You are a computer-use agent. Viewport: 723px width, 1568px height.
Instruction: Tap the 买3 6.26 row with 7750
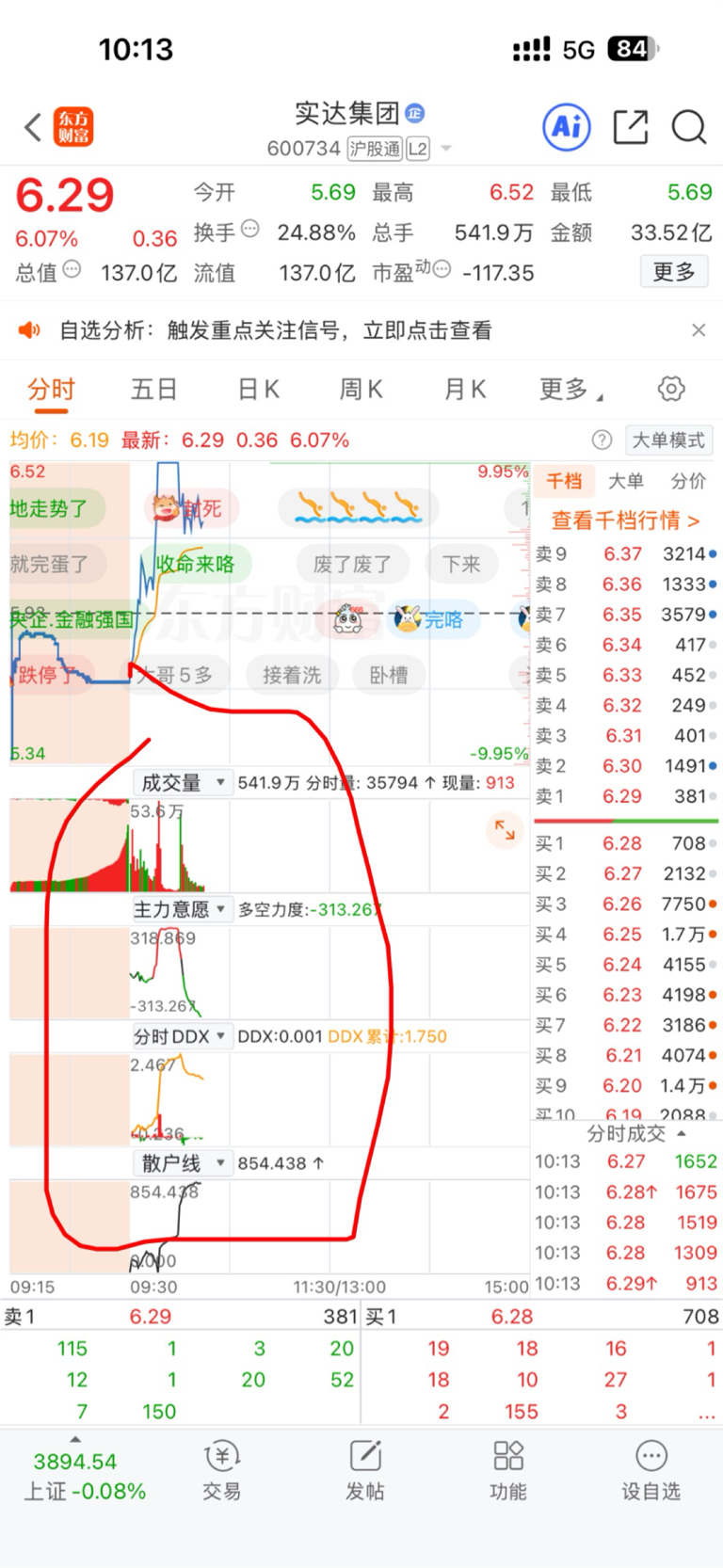626,904
